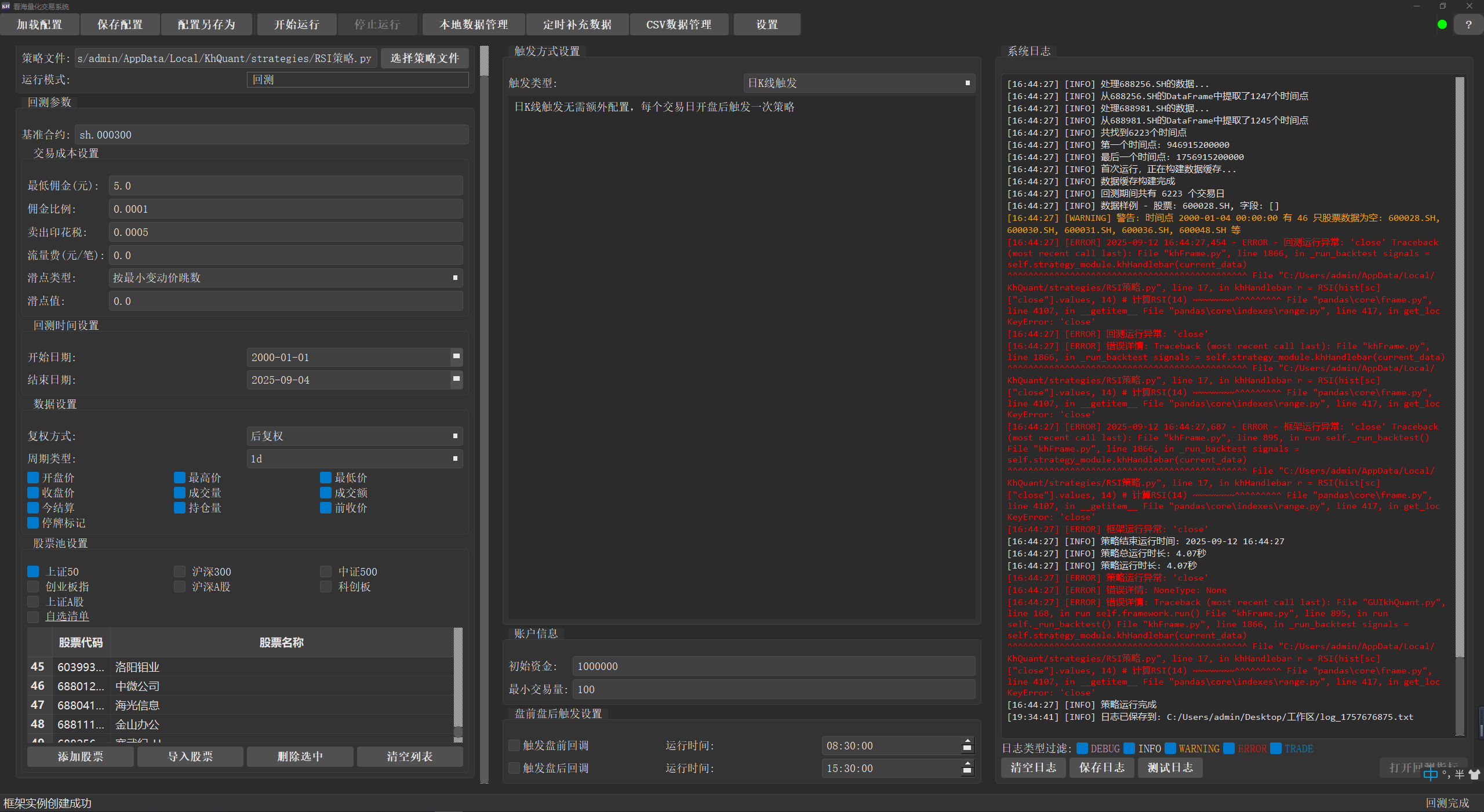The image size is (1484, 812).
Task: Enable 沪深300 stock pool checkbox
Action: pos(180,571)
